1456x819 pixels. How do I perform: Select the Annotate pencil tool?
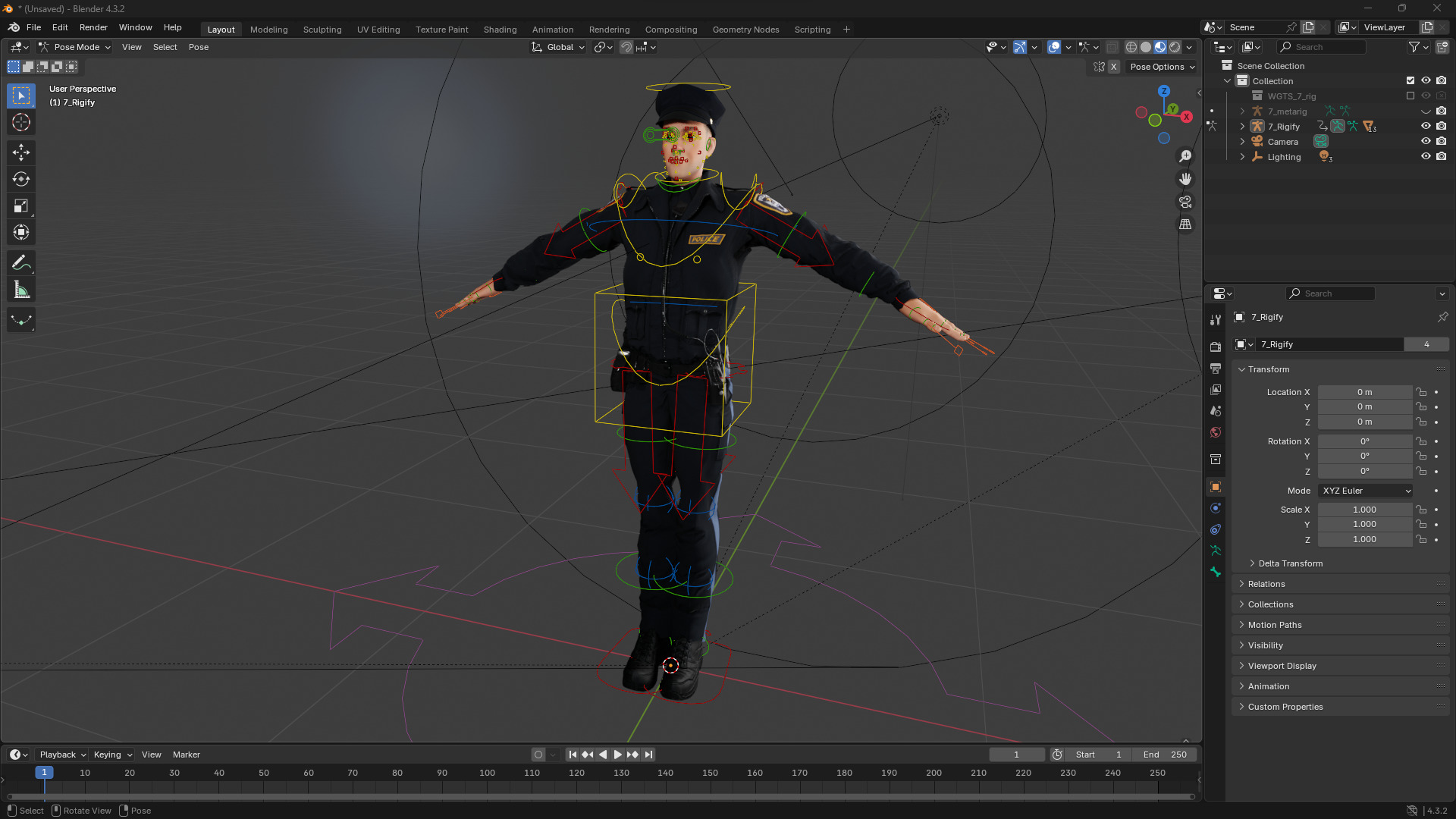(x=21, y=263)
